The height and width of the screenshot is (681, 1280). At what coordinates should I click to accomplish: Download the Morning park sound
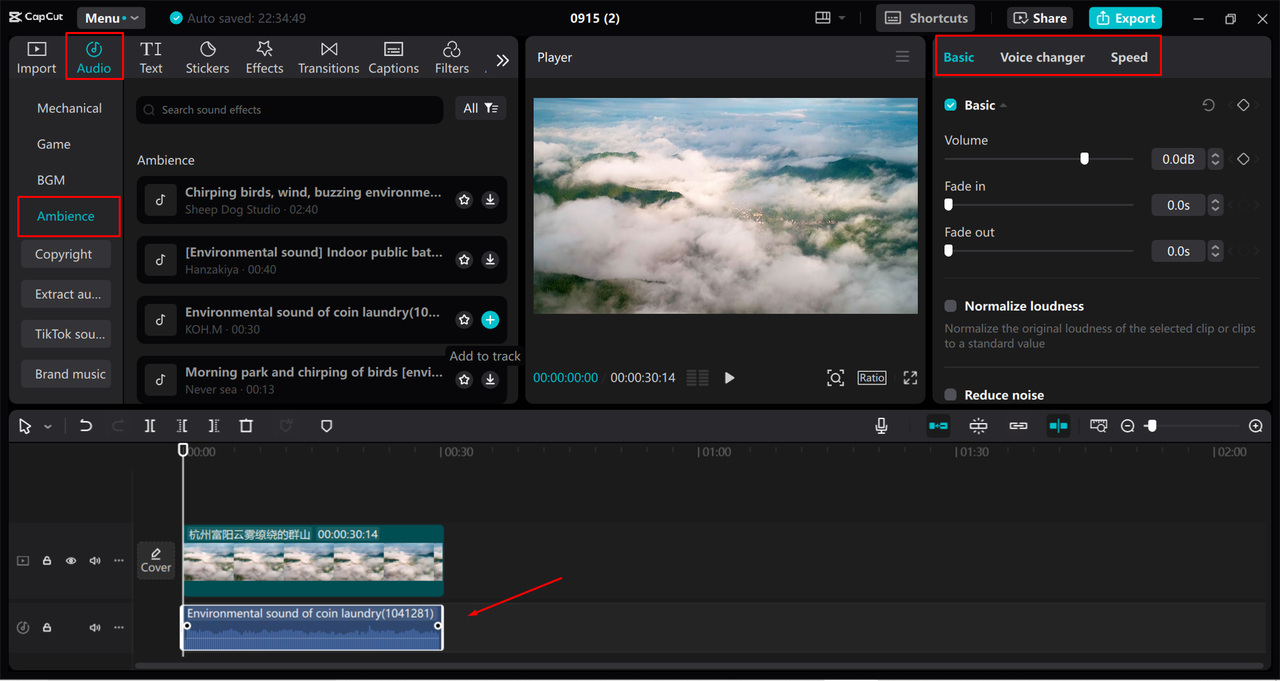pyautogui.click(x=490, y=380)
